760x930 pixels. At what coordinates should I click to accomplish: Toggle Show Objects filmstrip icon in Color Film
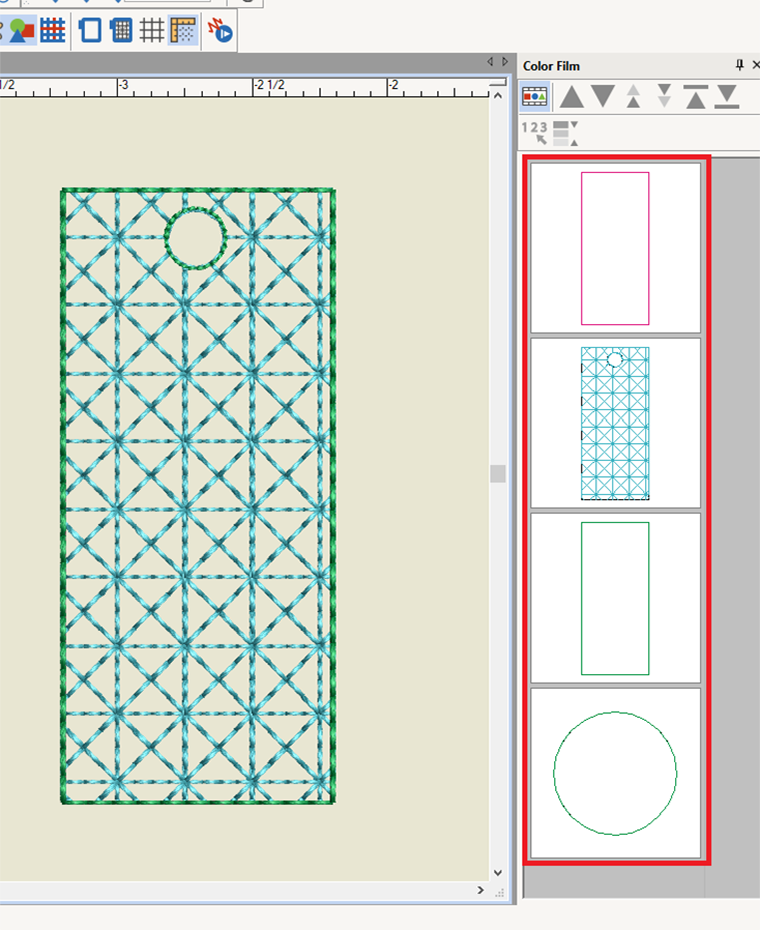pyautogui.click(x=535, y=97)
